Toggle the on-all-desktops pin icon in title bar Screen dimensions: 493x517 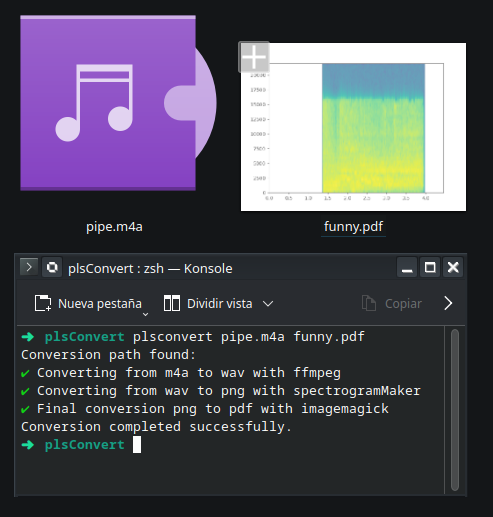[52, 267]
